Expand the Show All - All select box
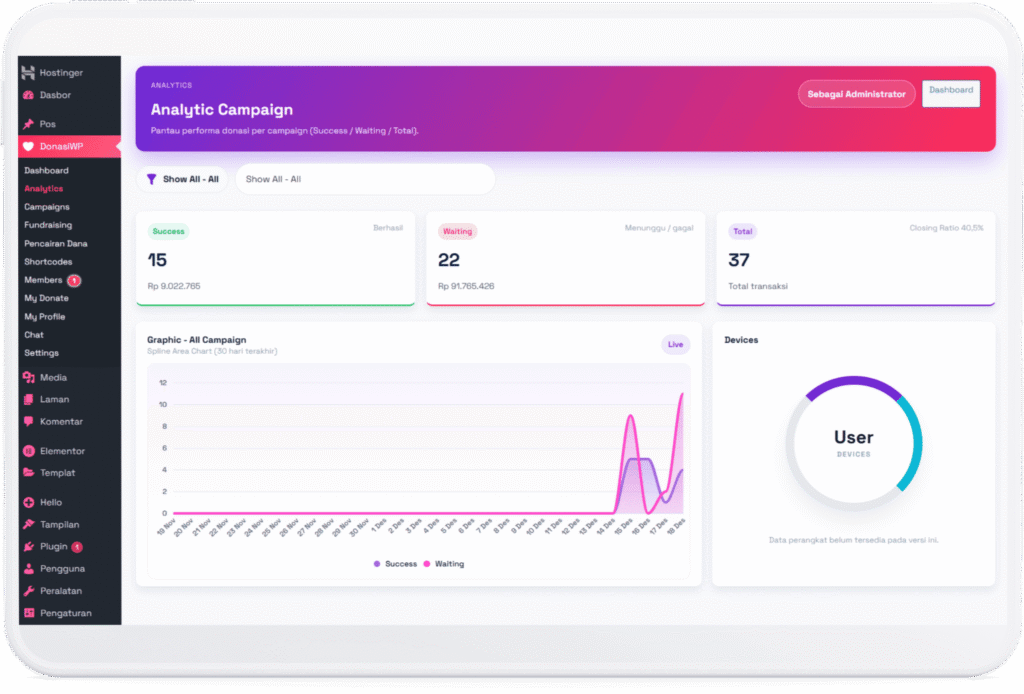The height and width of the screenshot is (694, 1024). pos(365,179)
